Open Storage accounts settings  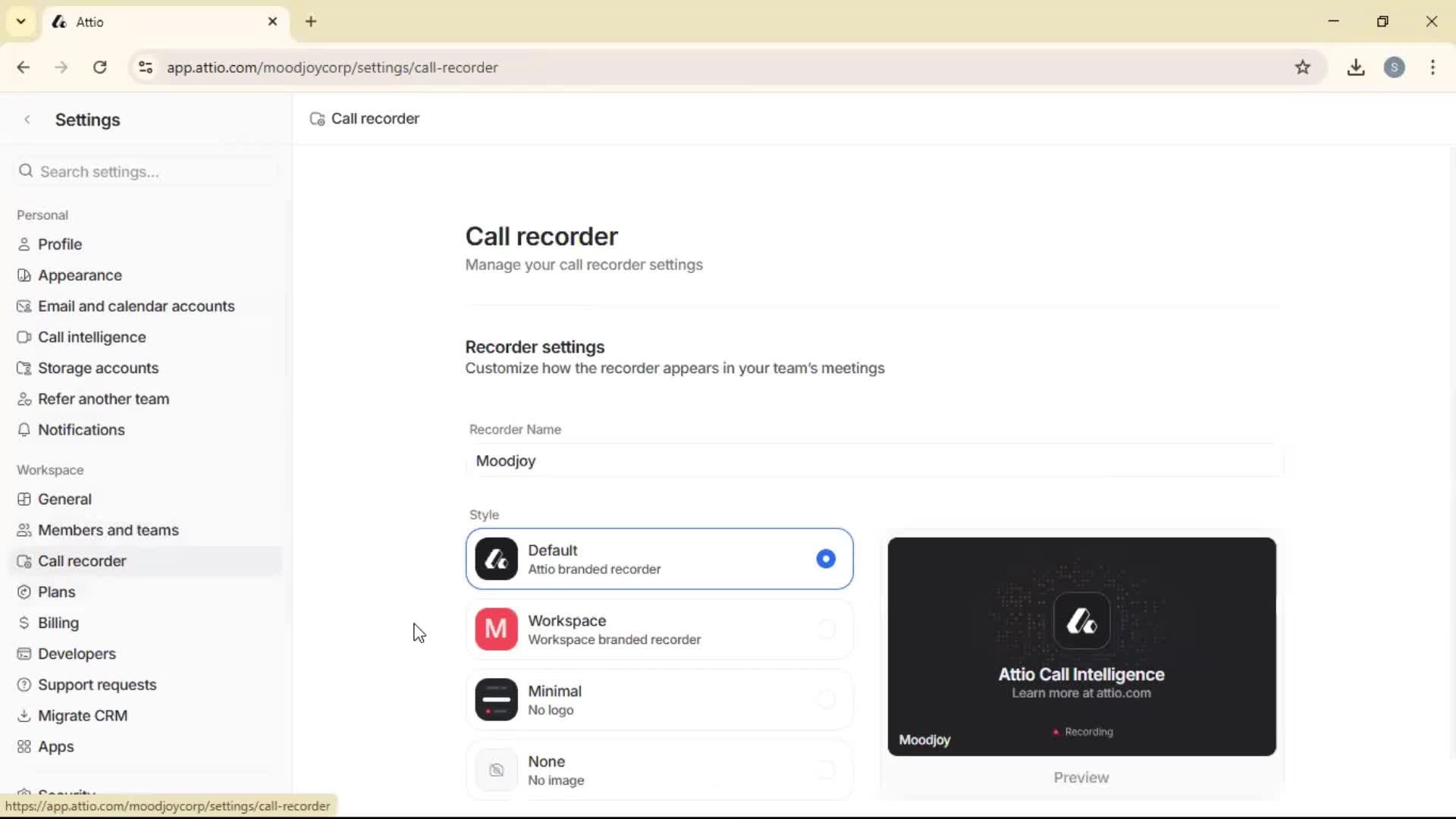(x=98, y=368)
